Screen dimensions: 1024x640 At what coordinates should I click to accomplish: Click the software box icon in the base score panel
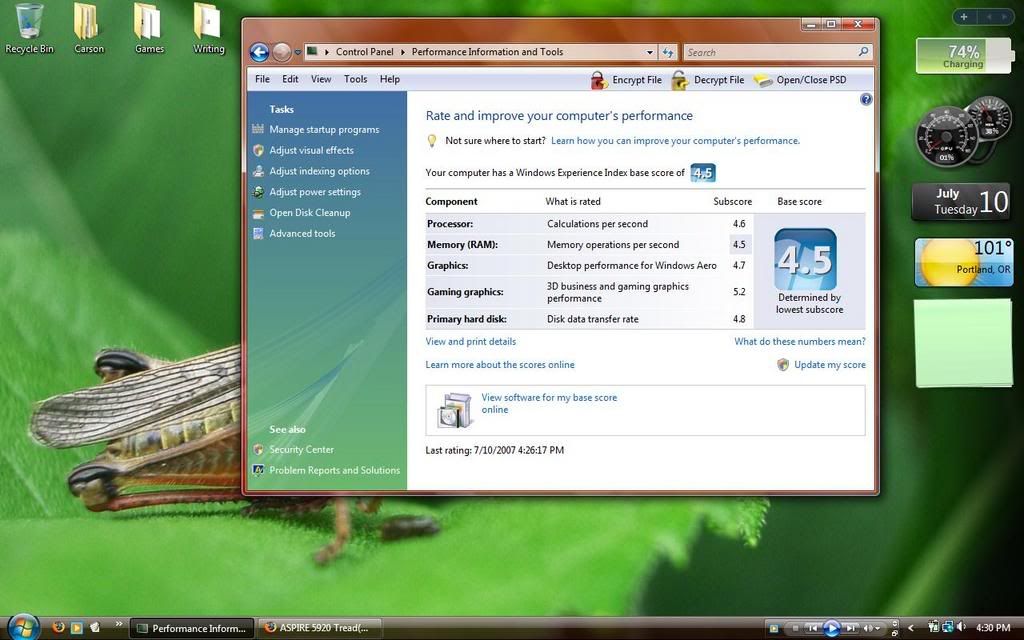(455, 410)
